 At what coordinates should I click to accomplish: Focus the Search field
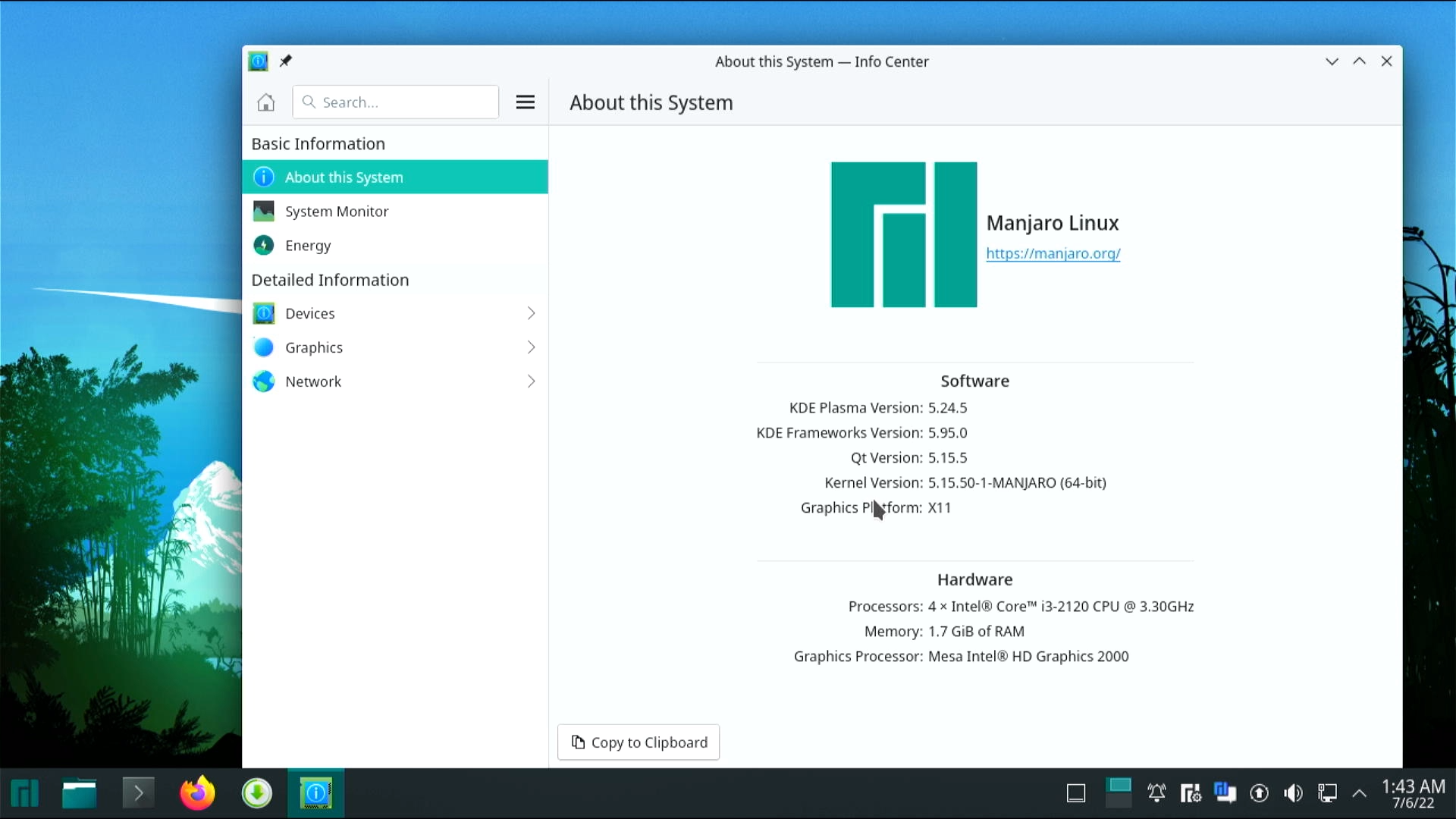tap(396, 102)
